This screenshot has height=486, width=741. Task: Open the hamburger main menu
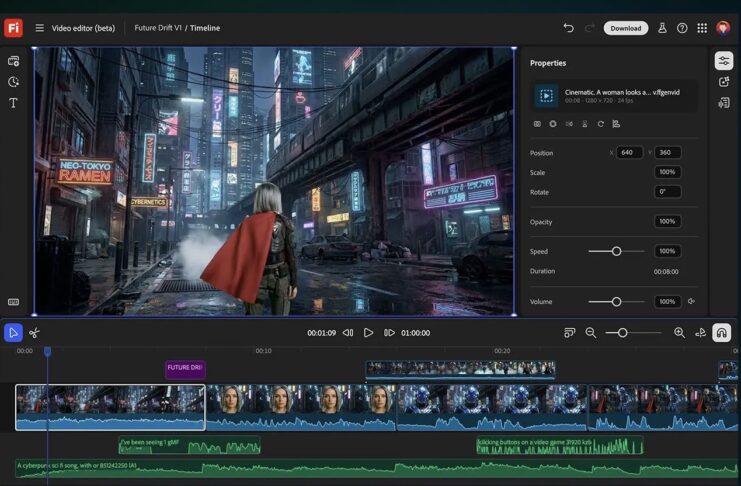point(40,28)
